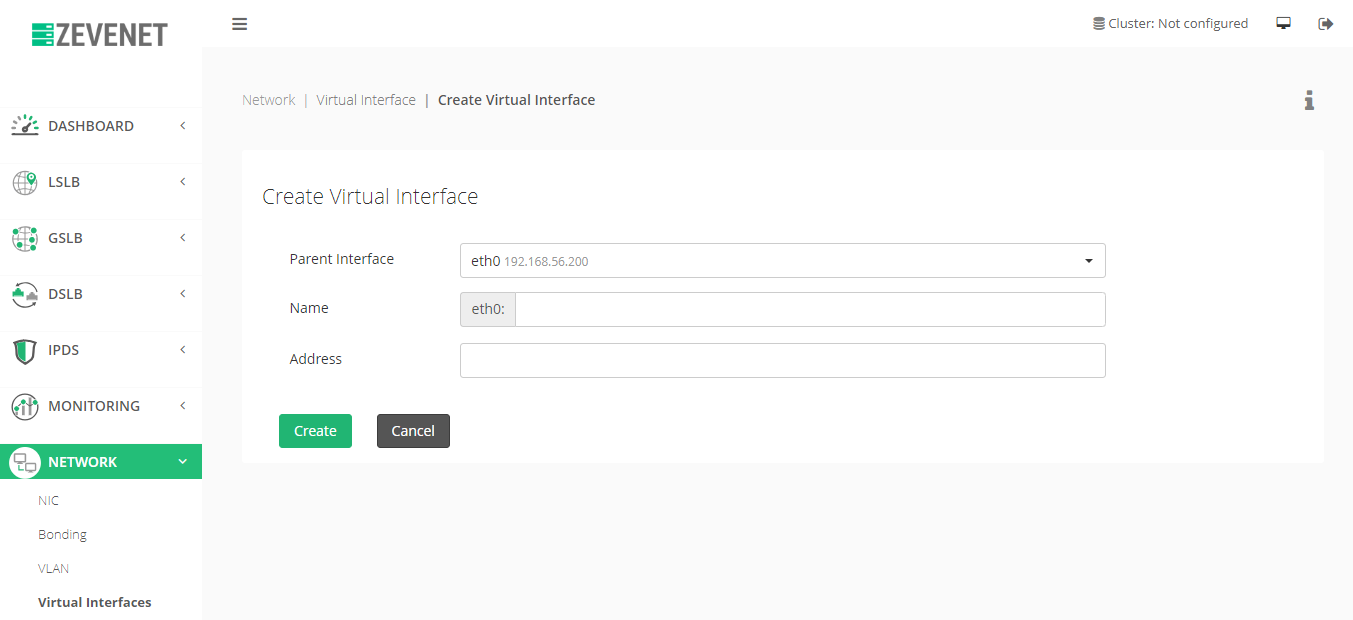Click the green Create button
The width and height of the screenshot is (1353, 620).
tap(315, 431)
